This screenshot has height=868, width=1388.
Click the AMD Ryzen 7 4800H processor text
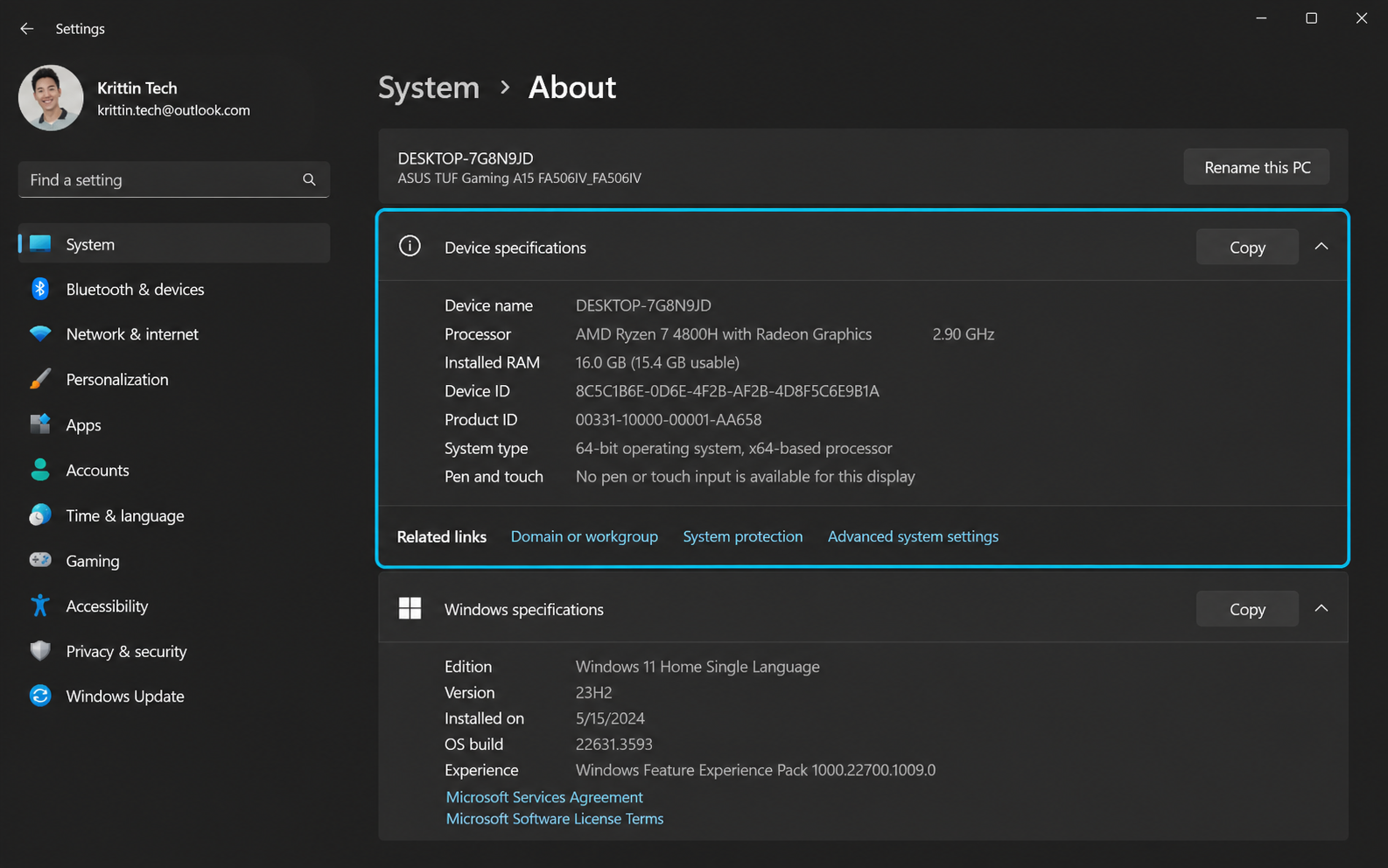tap(724, 334)
